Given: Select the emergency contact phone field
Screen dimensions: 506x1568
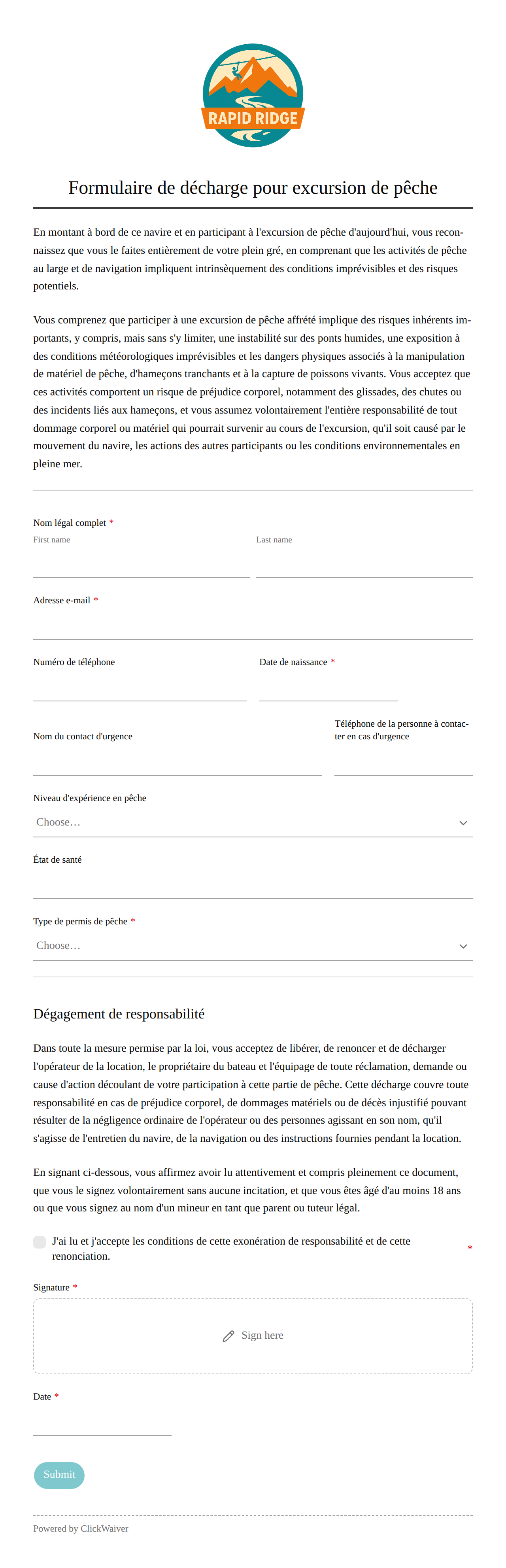Looking at the screenshot, I should (x=403, y=761).
